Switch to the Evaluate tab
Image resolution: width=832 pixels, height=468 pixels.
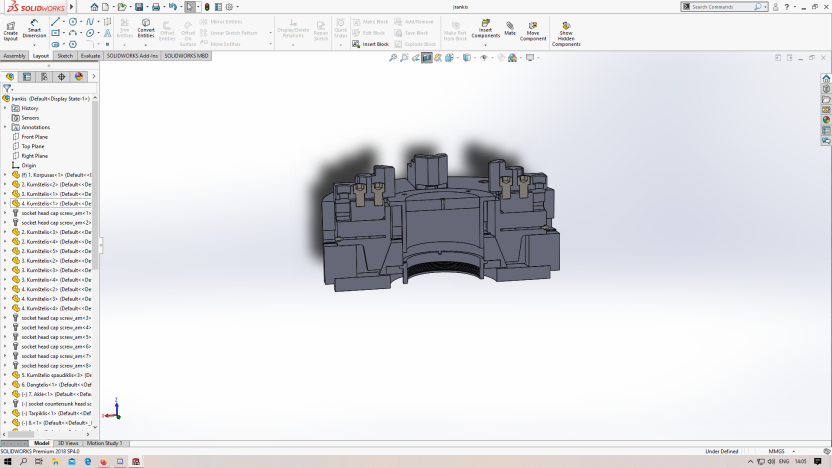coord(90,56)
